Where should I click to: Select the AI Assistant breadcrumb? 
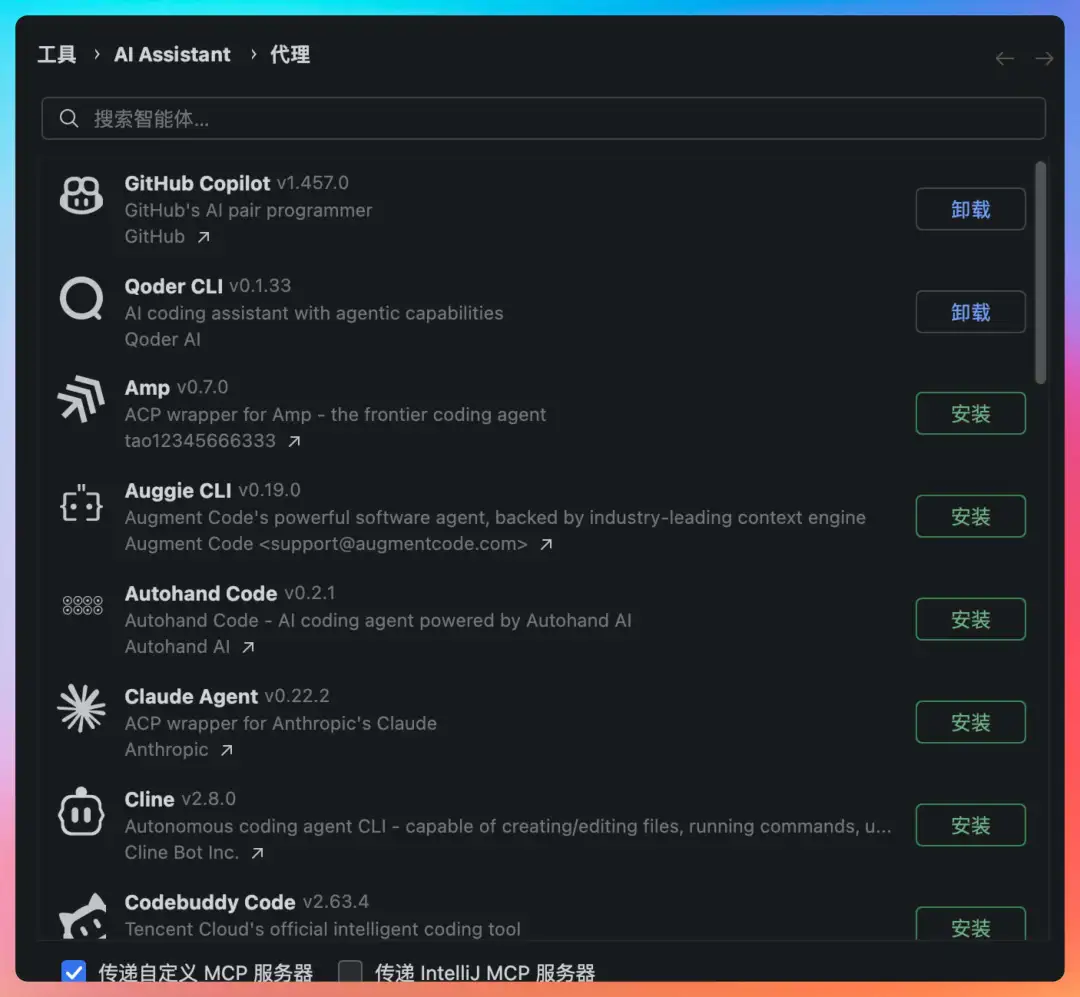click(x=172, y=54)
